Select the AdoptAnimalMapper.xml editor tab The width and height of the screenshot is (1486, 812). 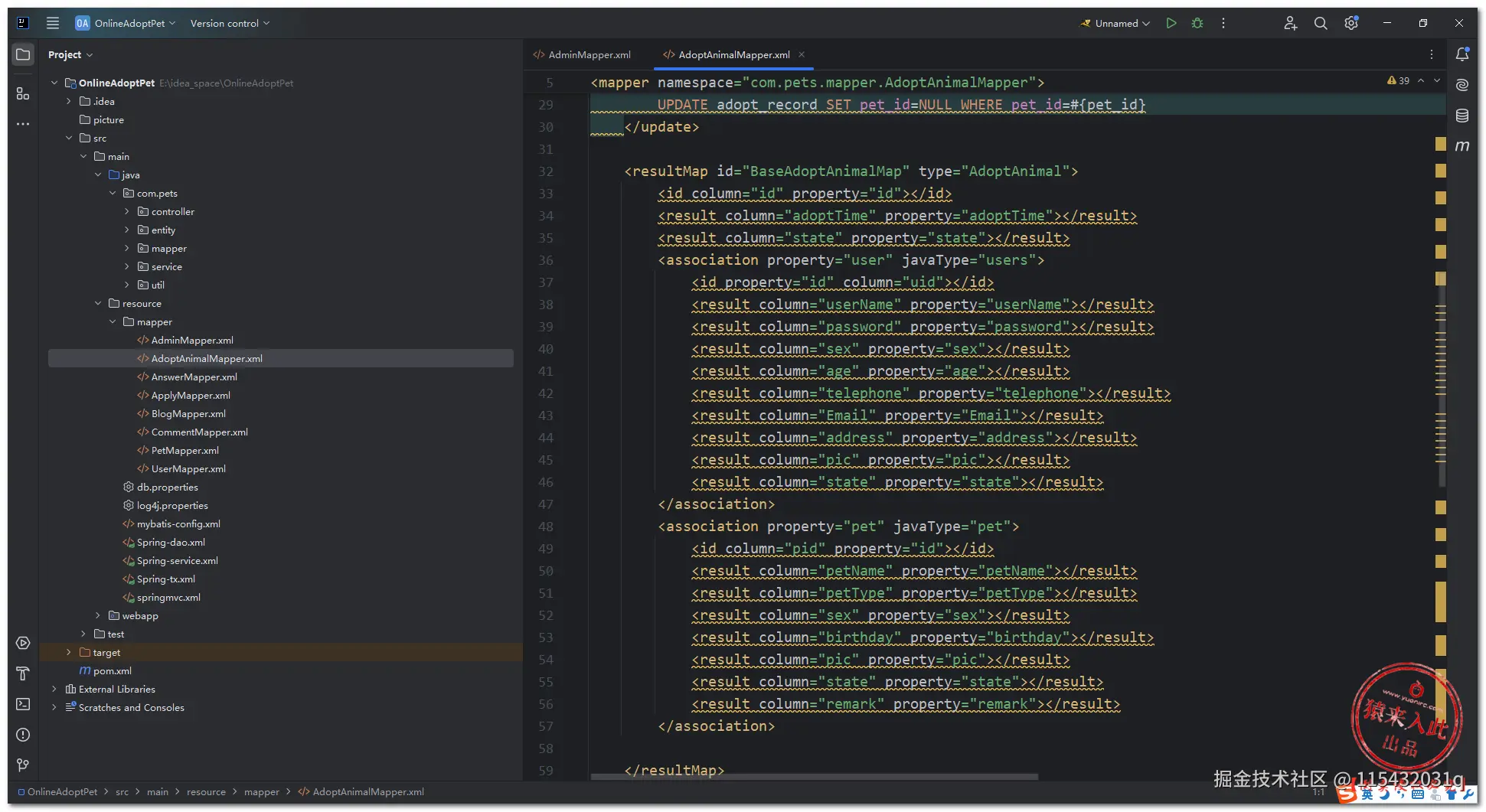coord(733,54)
